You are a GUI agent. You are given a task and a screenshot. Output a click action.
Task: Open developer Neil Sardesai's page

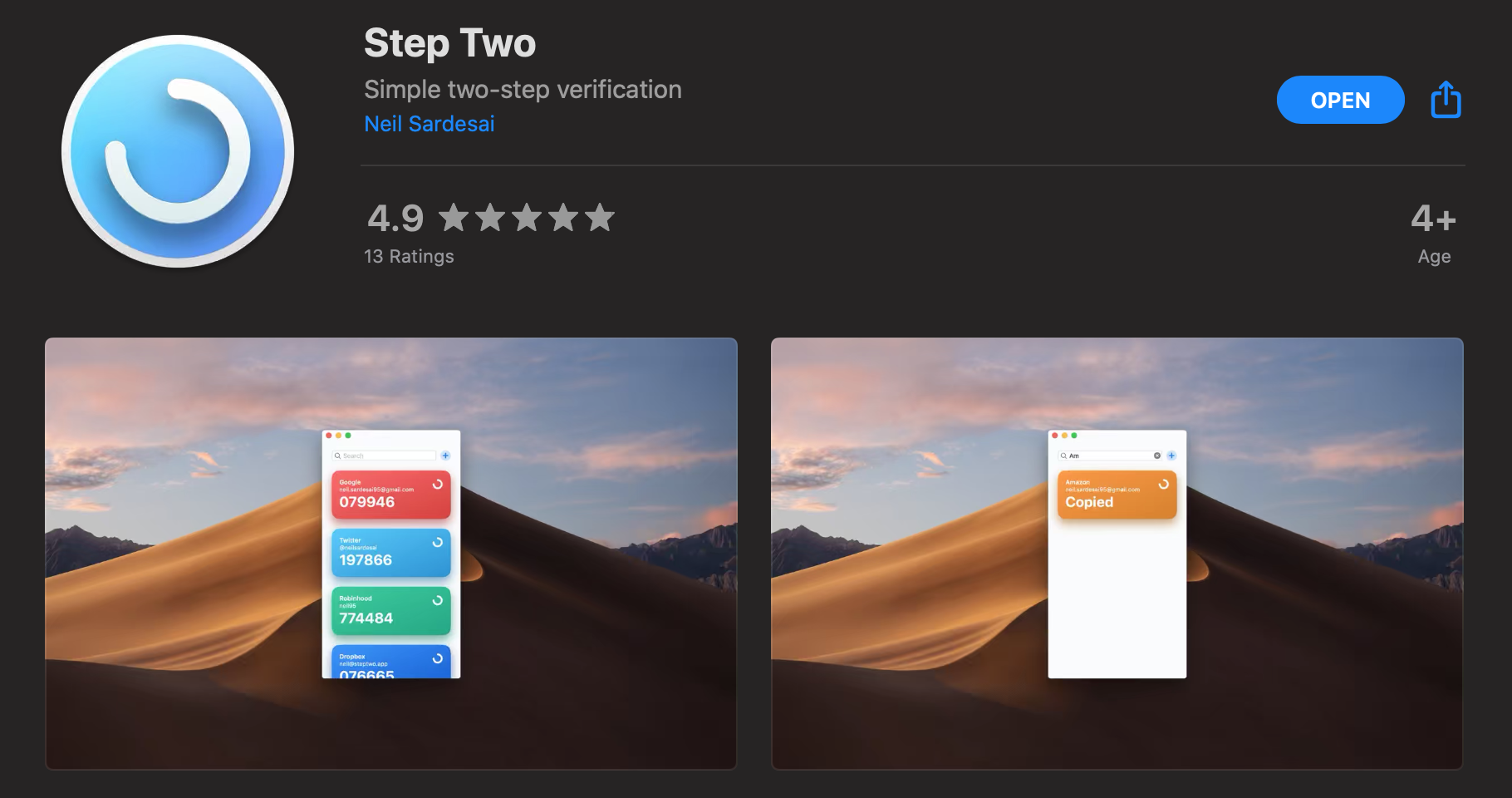click(429, 124)
